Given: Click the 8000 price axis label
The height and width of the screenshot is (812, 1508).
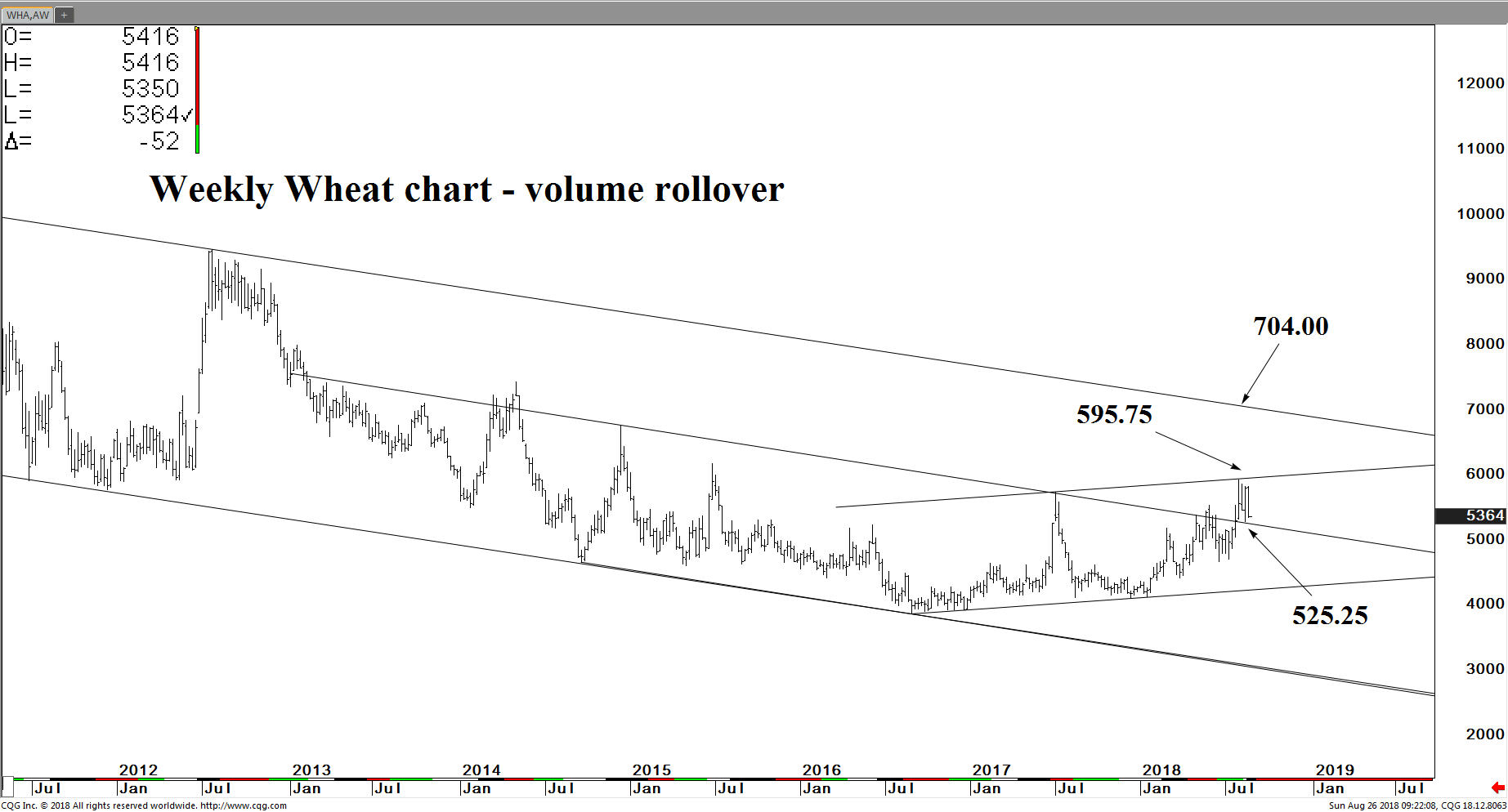Looking at the screenshot, I should 1485,344.
